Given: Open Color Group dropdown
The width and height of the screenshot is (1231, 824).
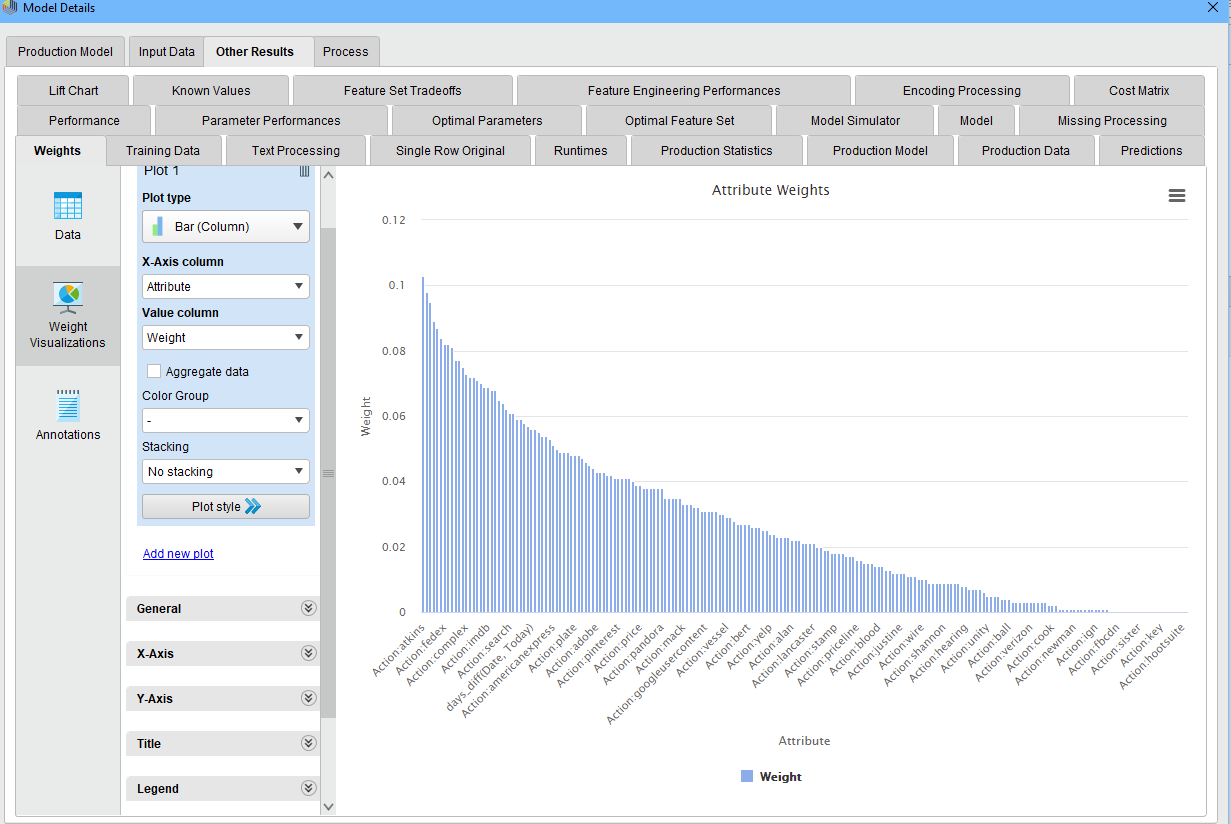Looking at the screenshot, I should 226,421.
